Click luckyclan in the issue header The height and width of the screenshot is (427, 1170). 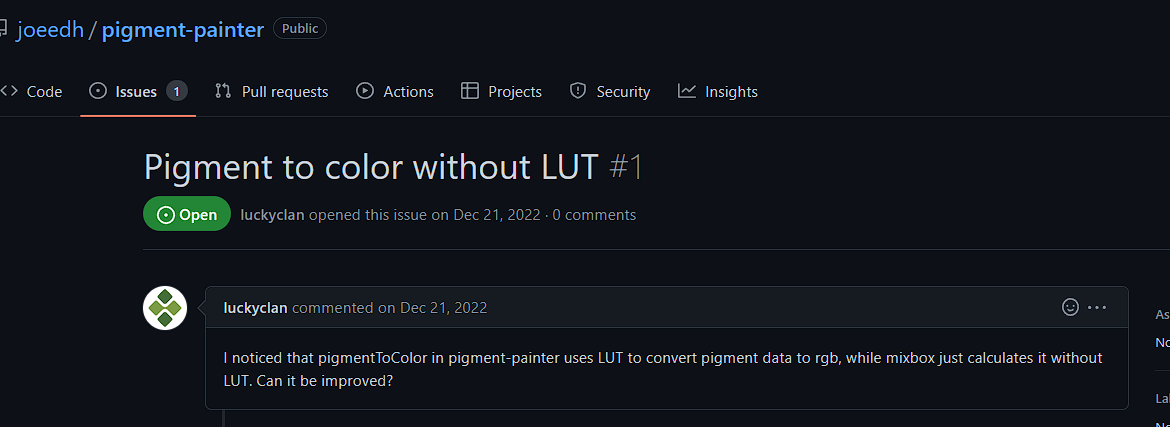pos(272,215)
